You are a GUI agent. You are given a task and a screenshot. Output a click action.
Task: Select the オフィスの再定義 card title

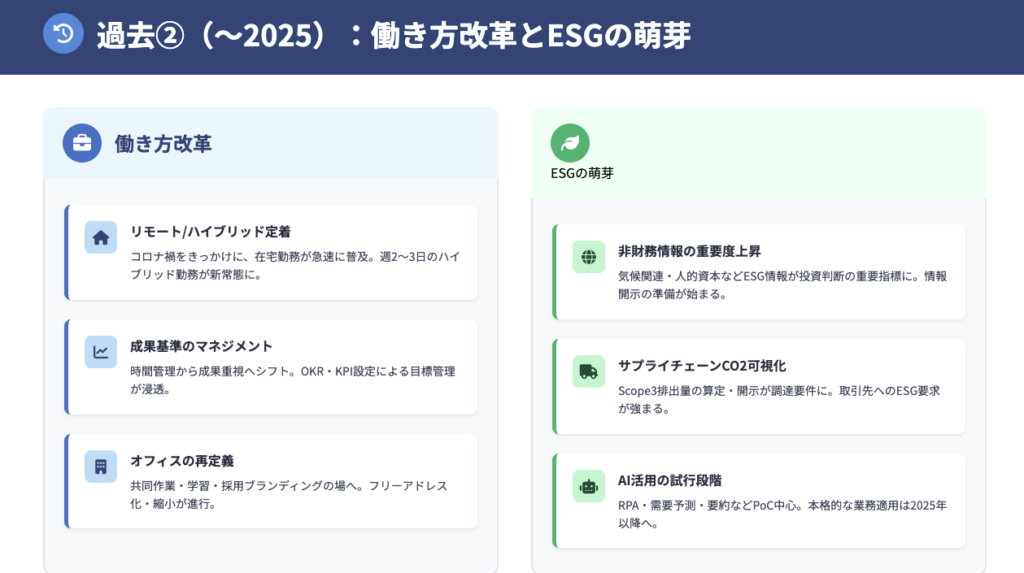point(182,460)
